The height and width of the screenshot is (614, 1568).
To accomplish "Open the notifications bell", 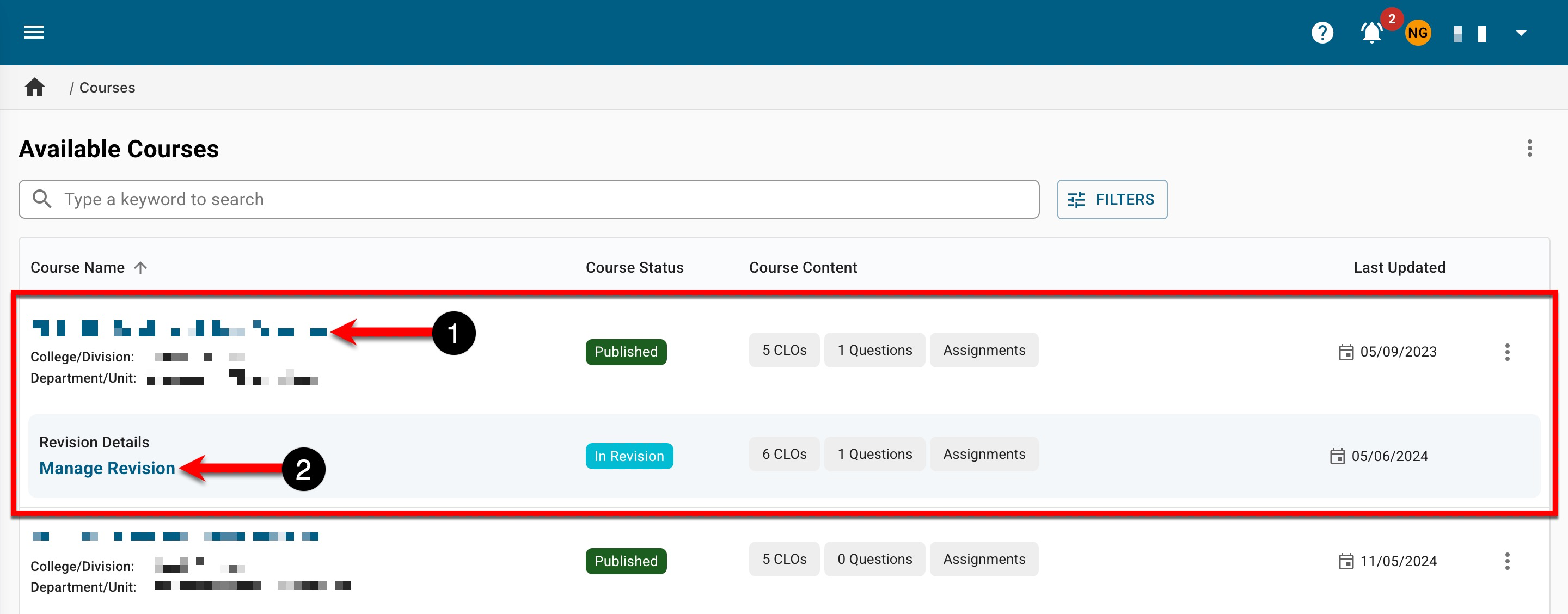I will [1371, 33].
